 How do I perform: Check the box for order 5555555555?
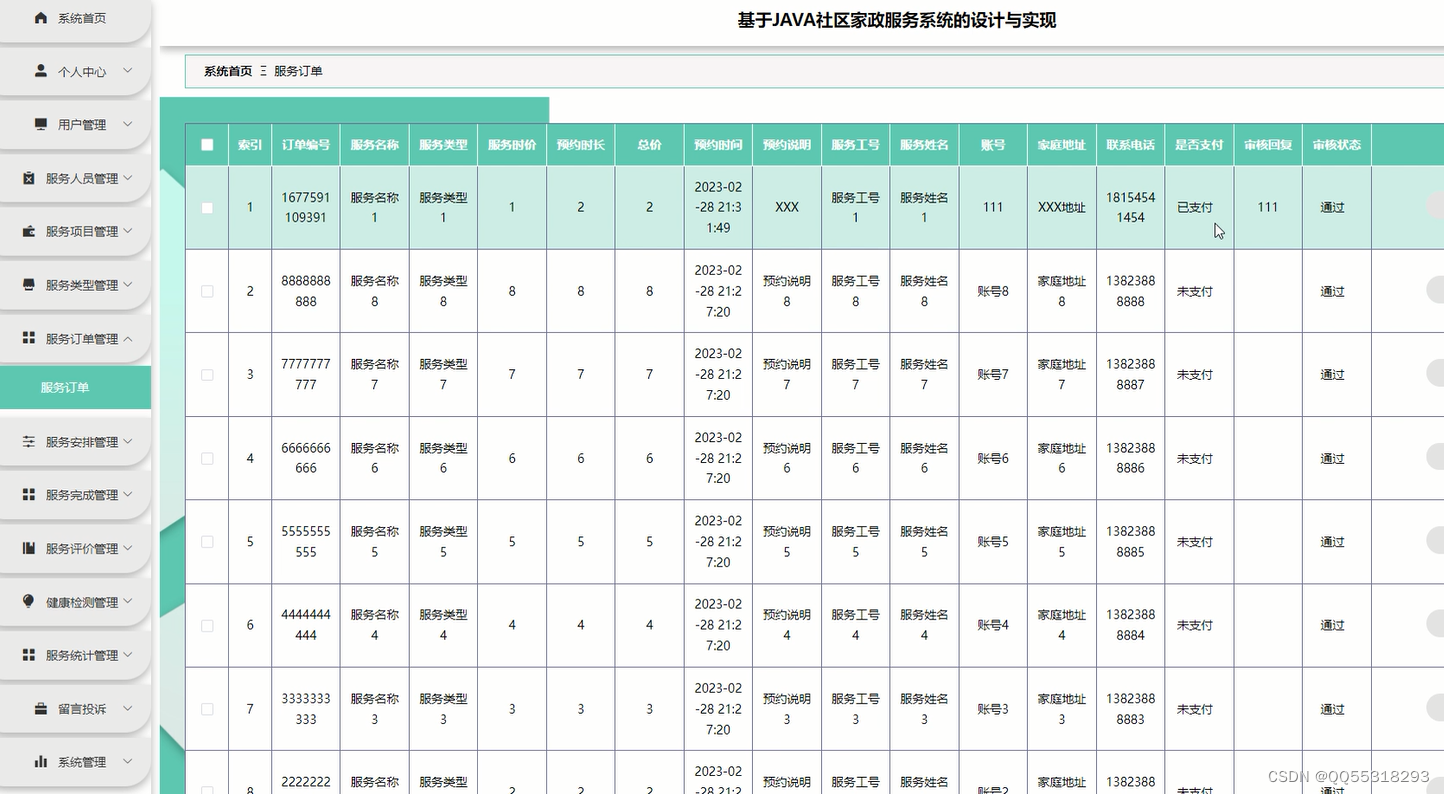(x=207, y=541)
